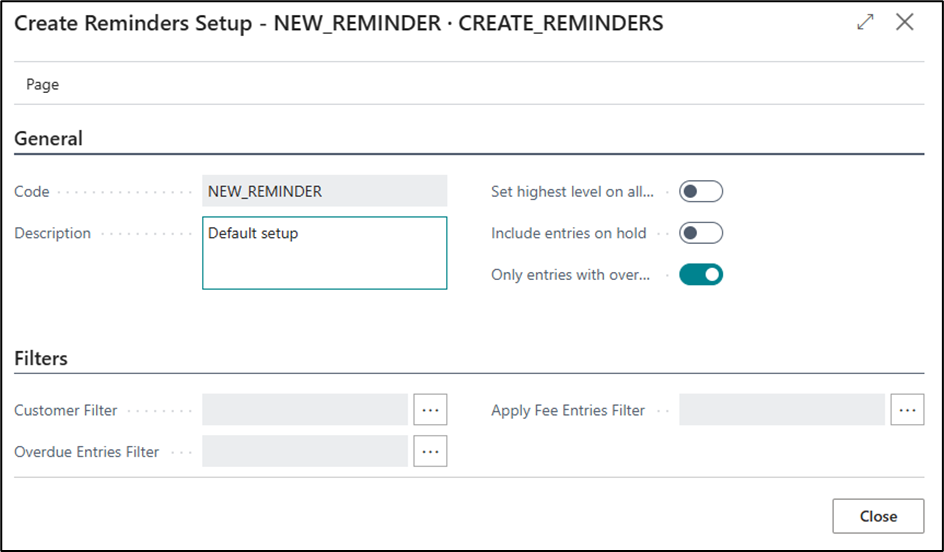Click the Overdue Entries Filter field
Image resolution: width=944 pixels, height=552 pixels.
point(305,451)
